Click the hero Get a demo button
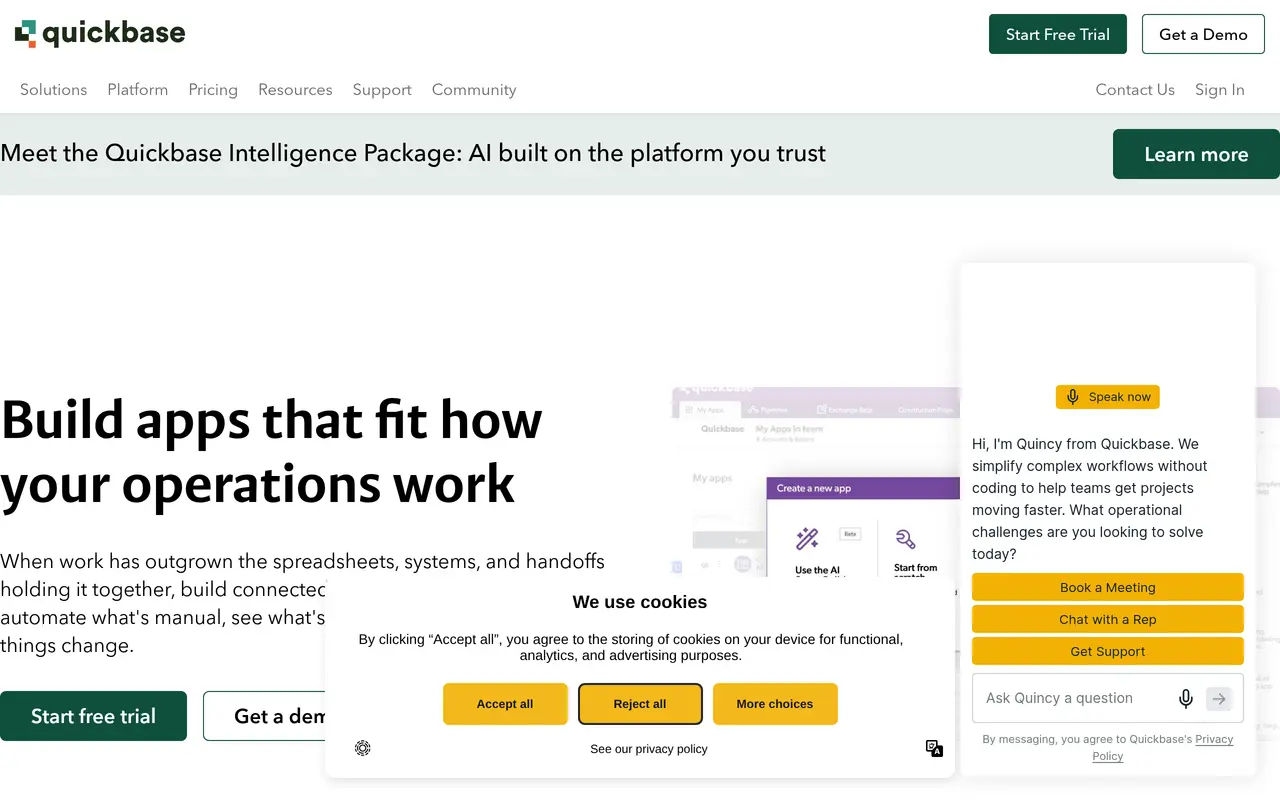This screenshot has height=800, width=1280. tap(265, 716)
